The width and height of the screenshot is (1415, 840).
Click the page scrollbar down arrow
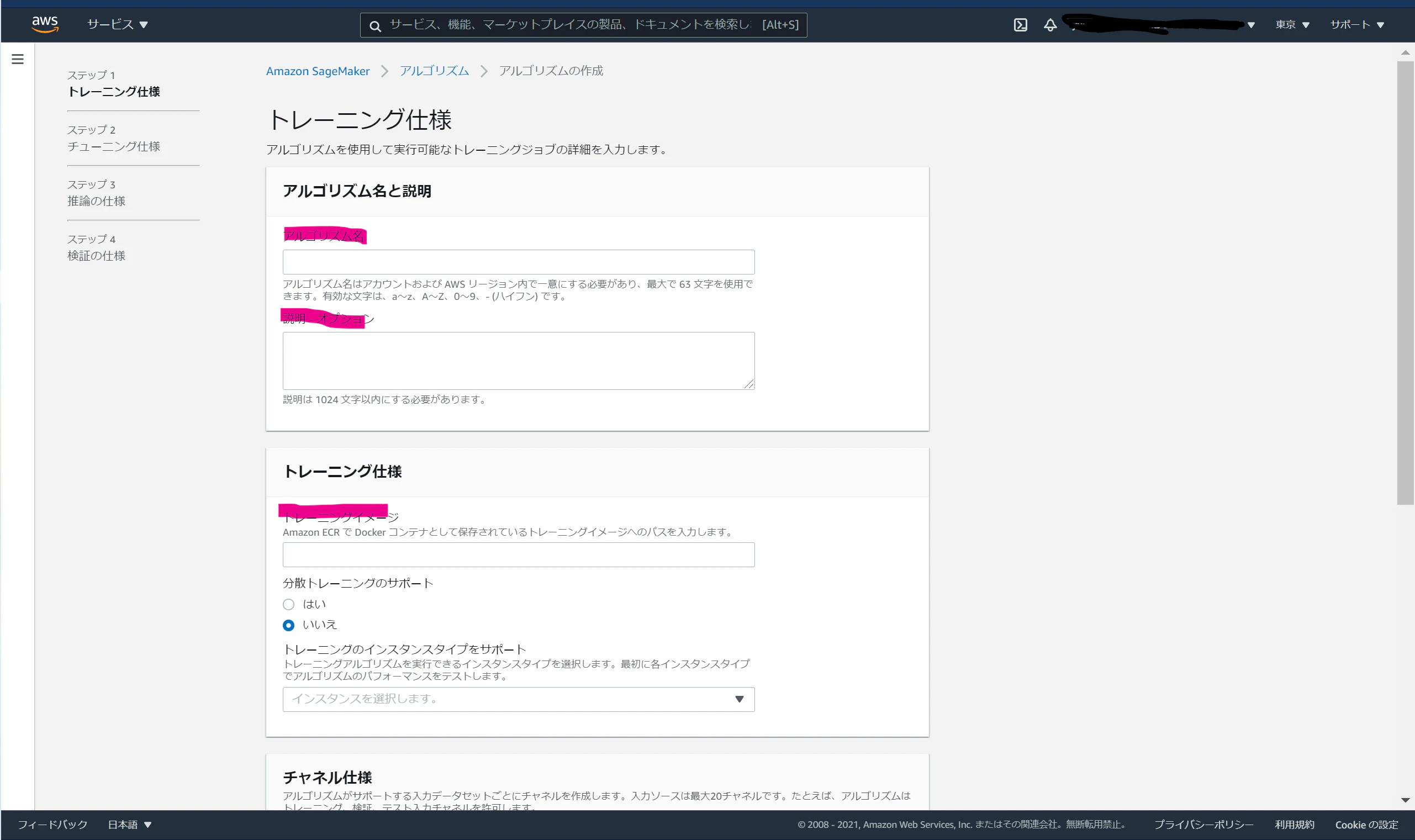(1406, 800)
